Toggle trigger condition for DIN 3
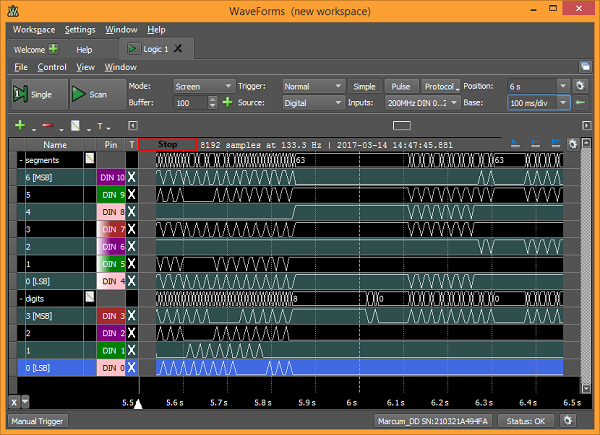This screenshot has height=435, width=600. pyautogui.click(x=132, y=316)
